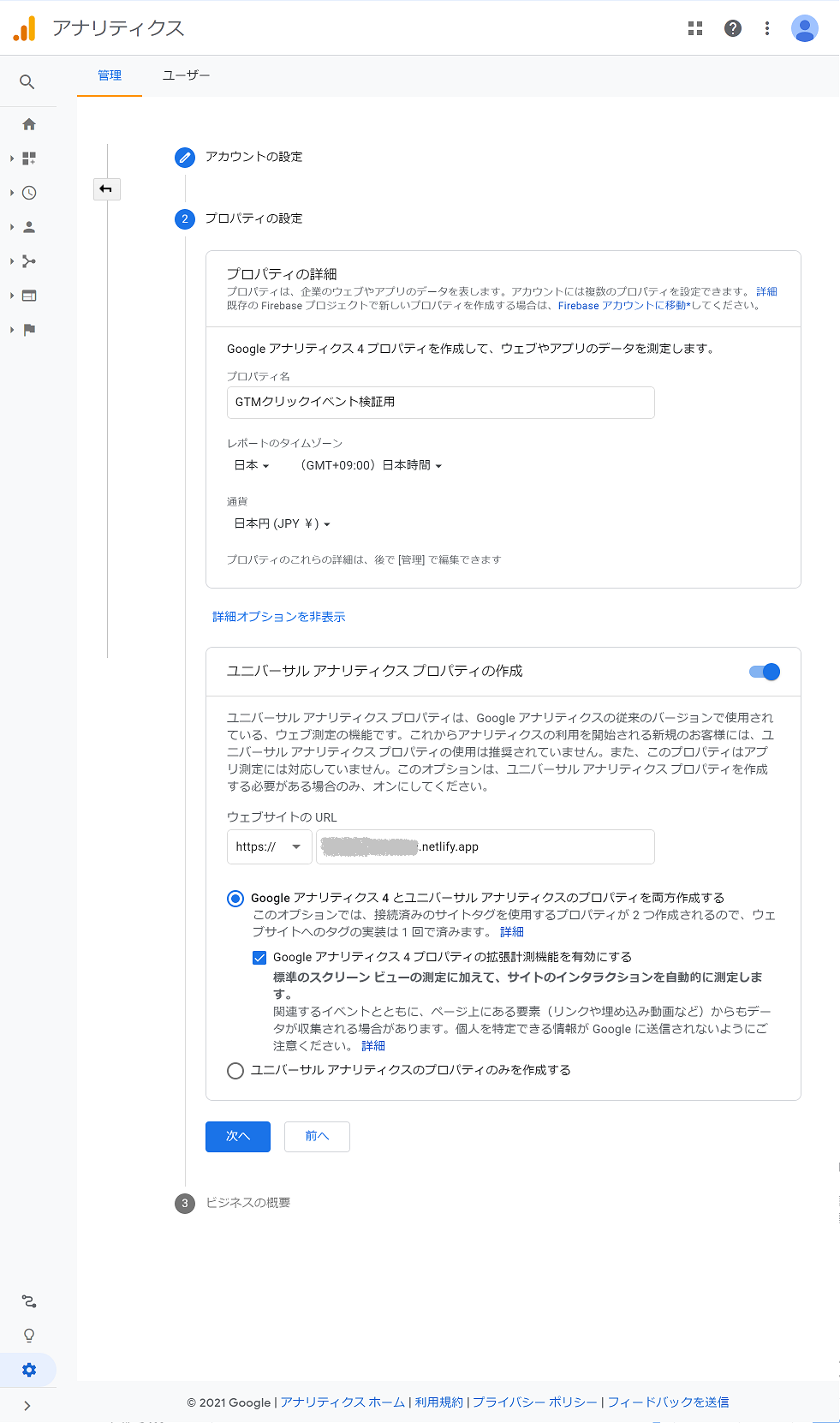Open the Customization dashboard icon

(29, 158)
